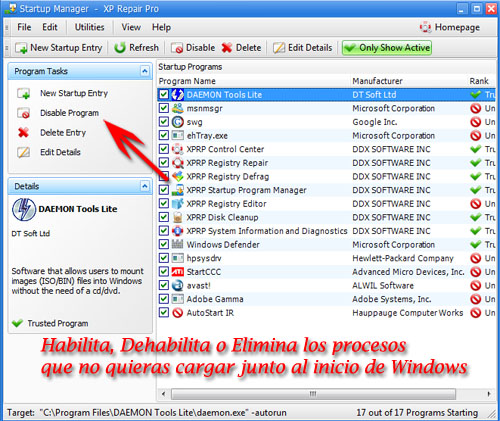Click the Edit Details pencil icon in toolbar
Image resolution: width=500 pixels, height=421 pixels.
[279, 48]
